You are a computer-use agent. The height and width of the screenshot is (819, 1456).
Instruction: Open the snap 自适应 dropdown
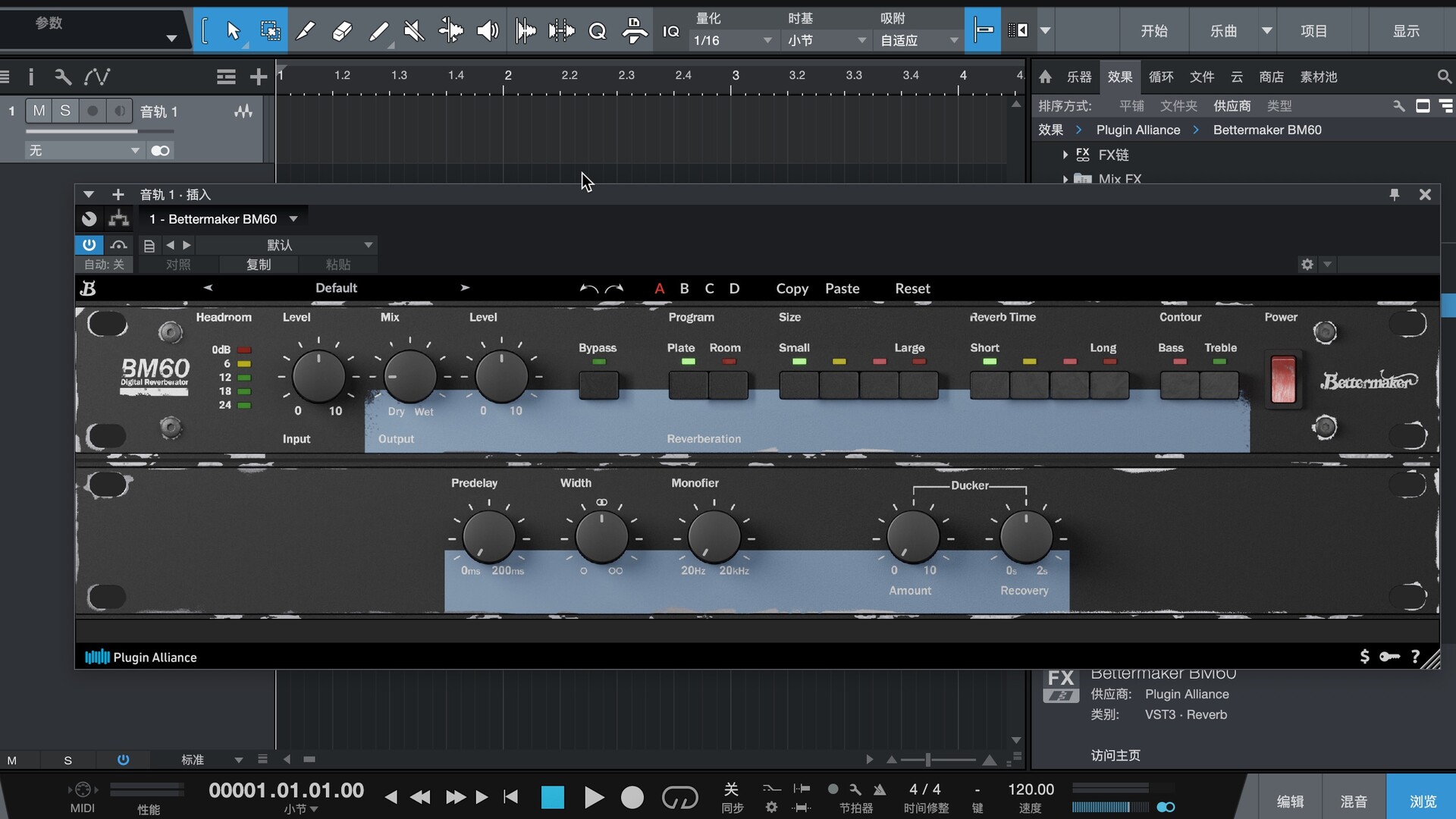click(919, 40)
